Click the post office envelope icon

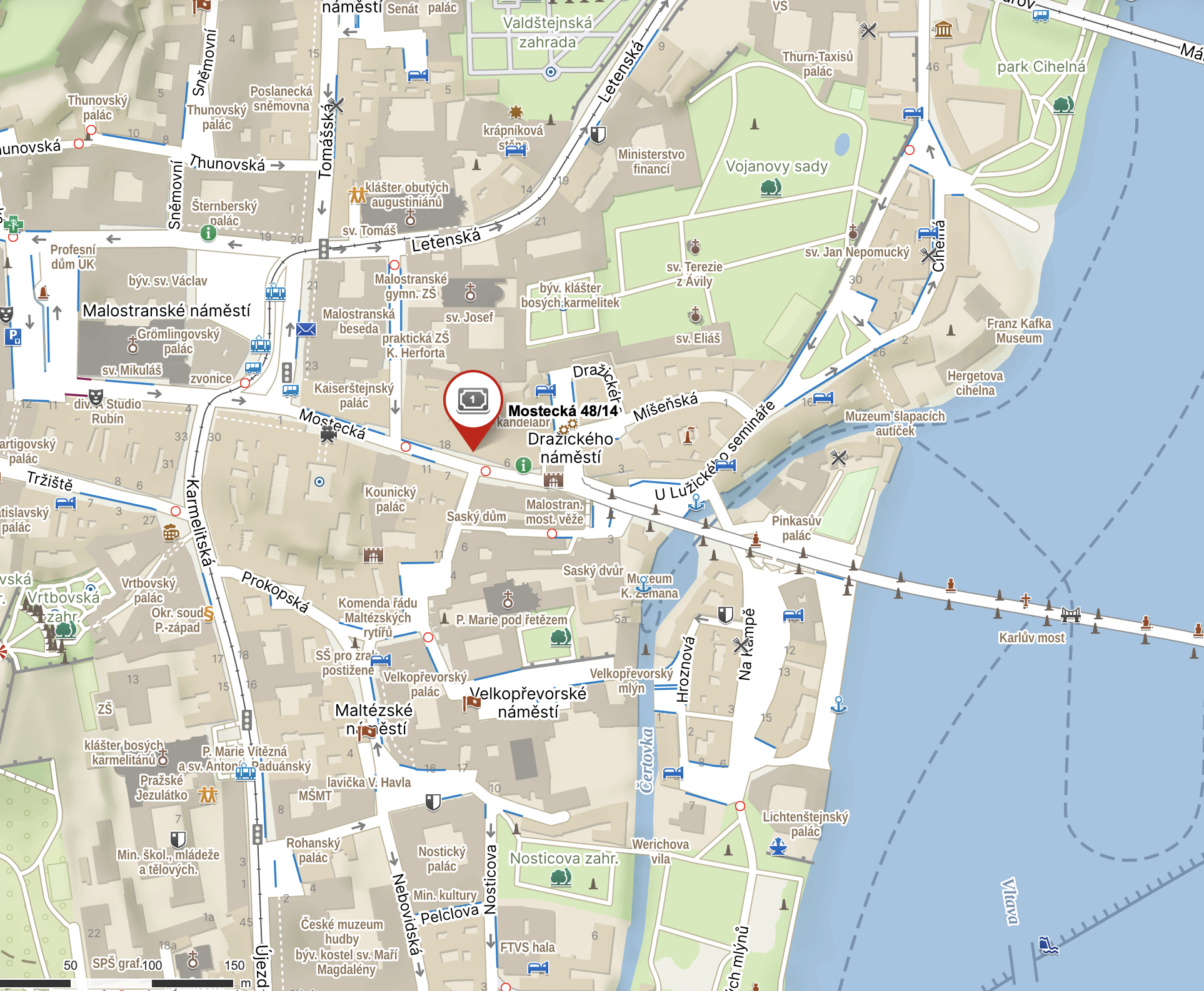(x=306, y=329)
